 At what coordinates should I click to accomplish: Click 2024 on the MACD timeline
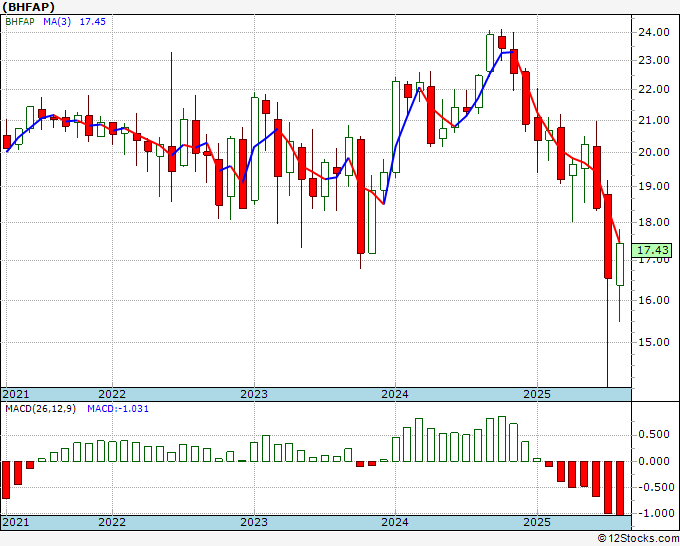tap(395, 522)
